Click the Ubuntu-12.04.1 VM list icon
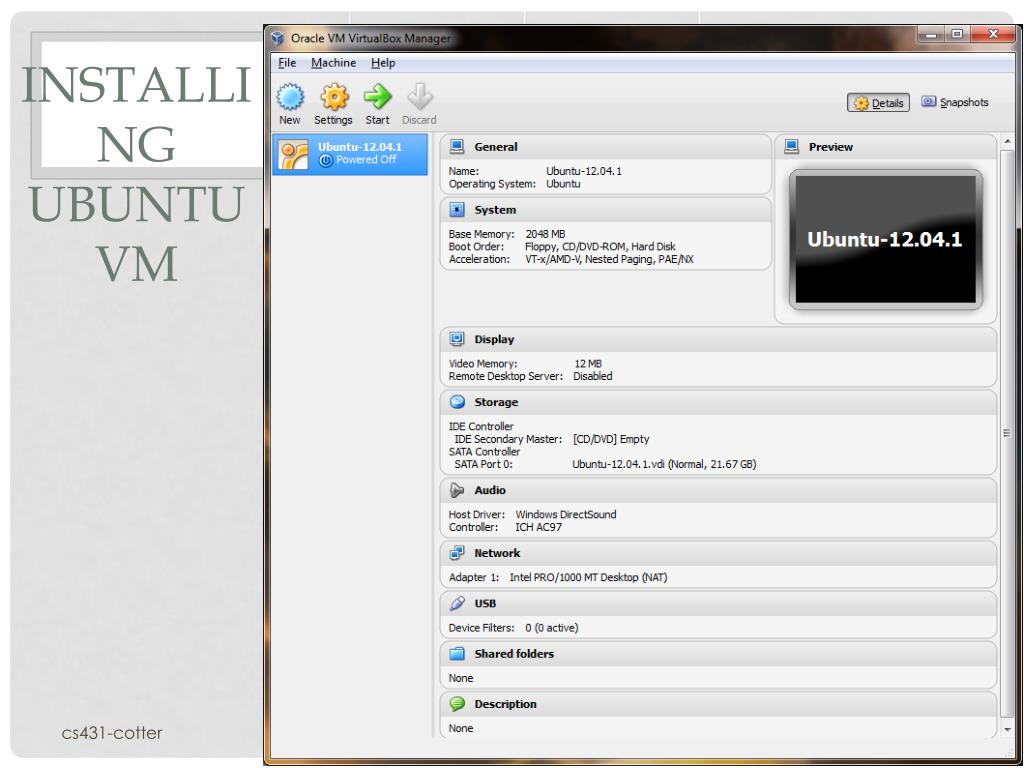 coord(293,155)
